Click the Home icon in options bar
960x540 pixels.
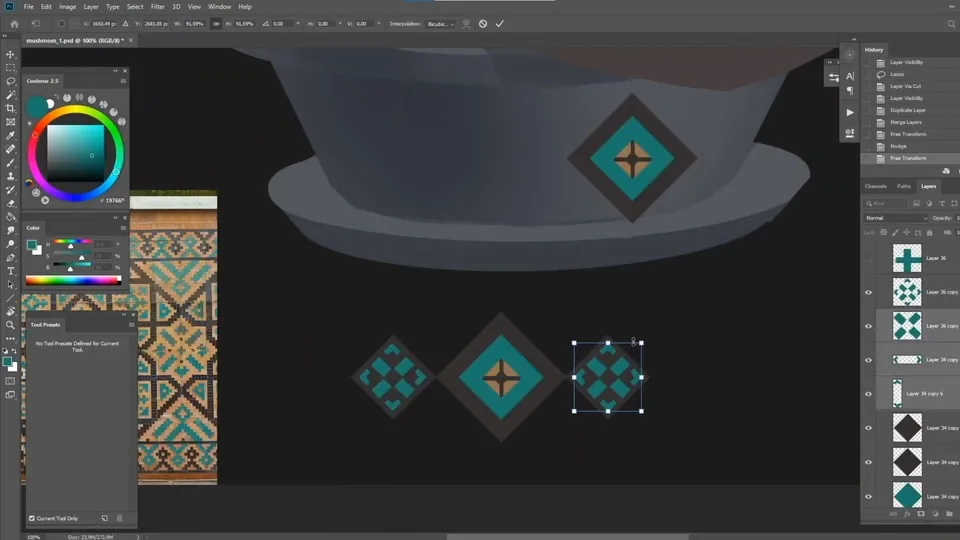(x=14, y=24)
